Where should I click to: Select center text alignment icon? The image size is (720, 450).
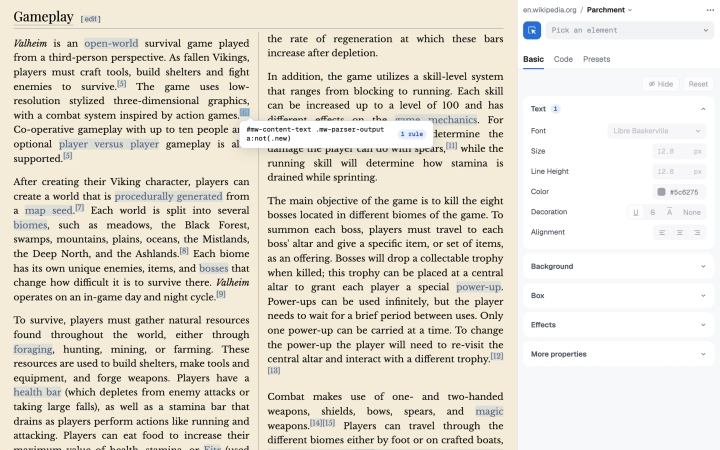(x=679, y=232)
